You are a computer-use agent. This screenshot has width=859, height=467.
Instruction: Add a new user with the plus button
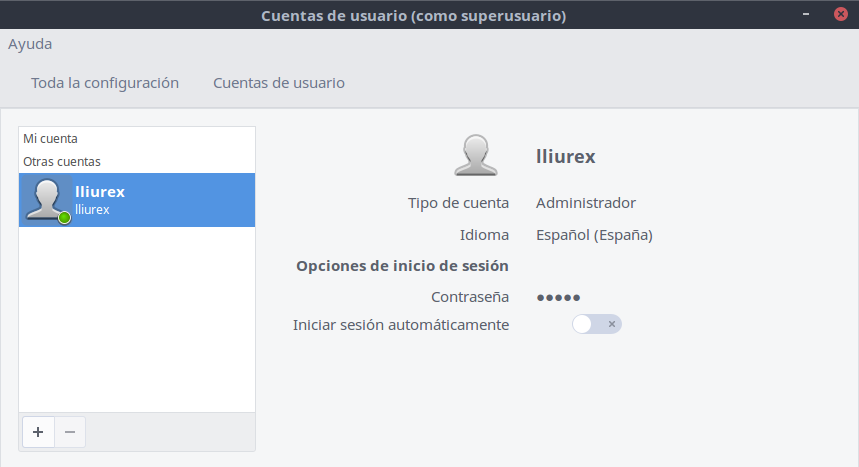38,432
